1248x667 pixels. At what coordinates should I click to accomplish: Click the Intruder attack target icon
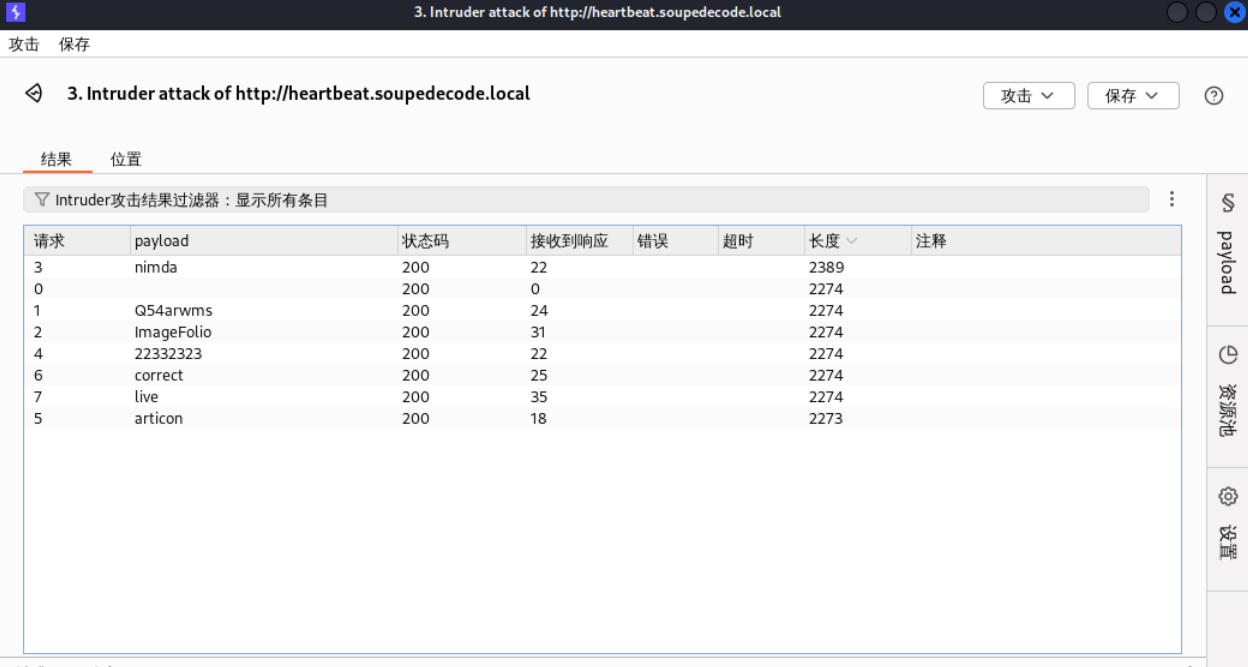(x=34, y=94)
